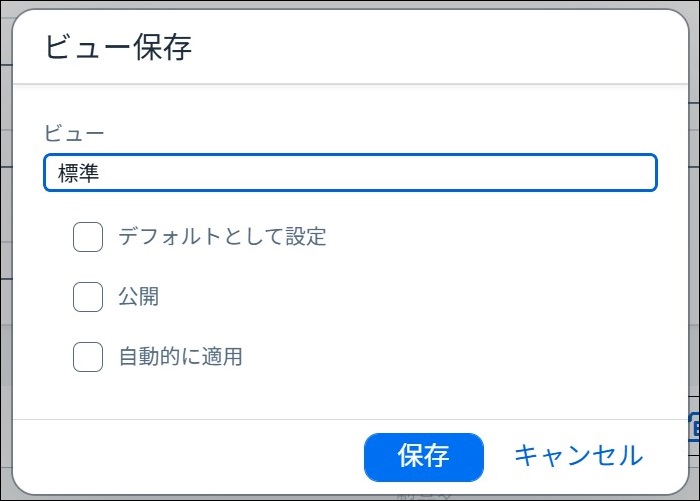Screen dimensions: 700x501
Task: Focus the ビュー name input field
Action: [350, 172]
